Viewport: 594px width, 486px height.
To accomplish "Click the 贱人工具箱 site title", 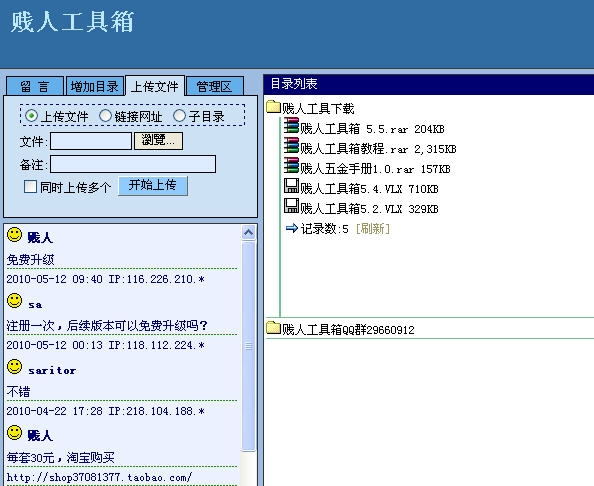I will (x=72, y=22).
